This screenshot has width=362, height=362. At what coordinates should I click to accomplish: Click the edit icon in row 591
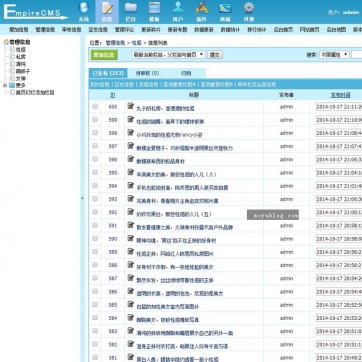[131, 225]
